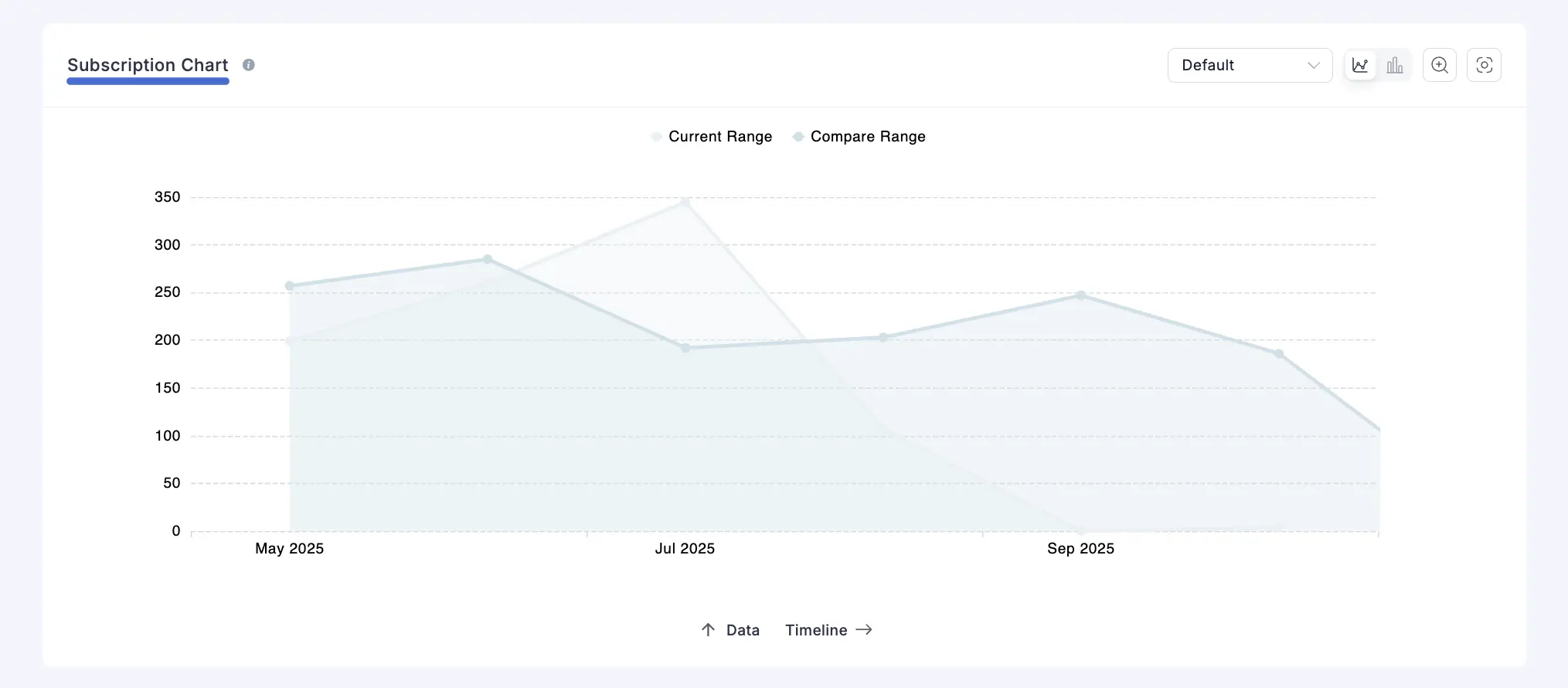Image resolution: width=1568 pixels, height=688 pixels.
Task: Click the Current Range legend color marker
Action: coord(656,137)
